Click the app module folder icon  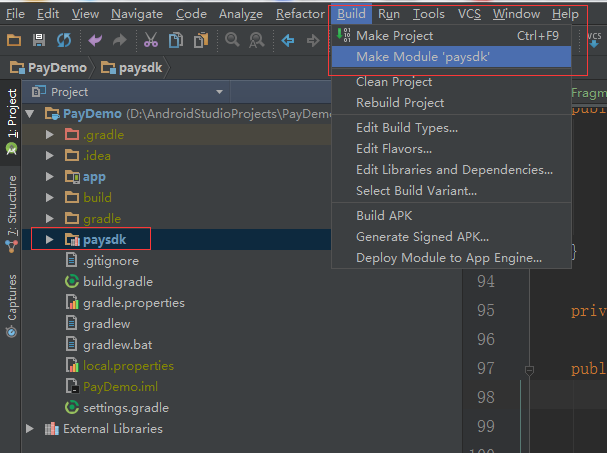72,177
